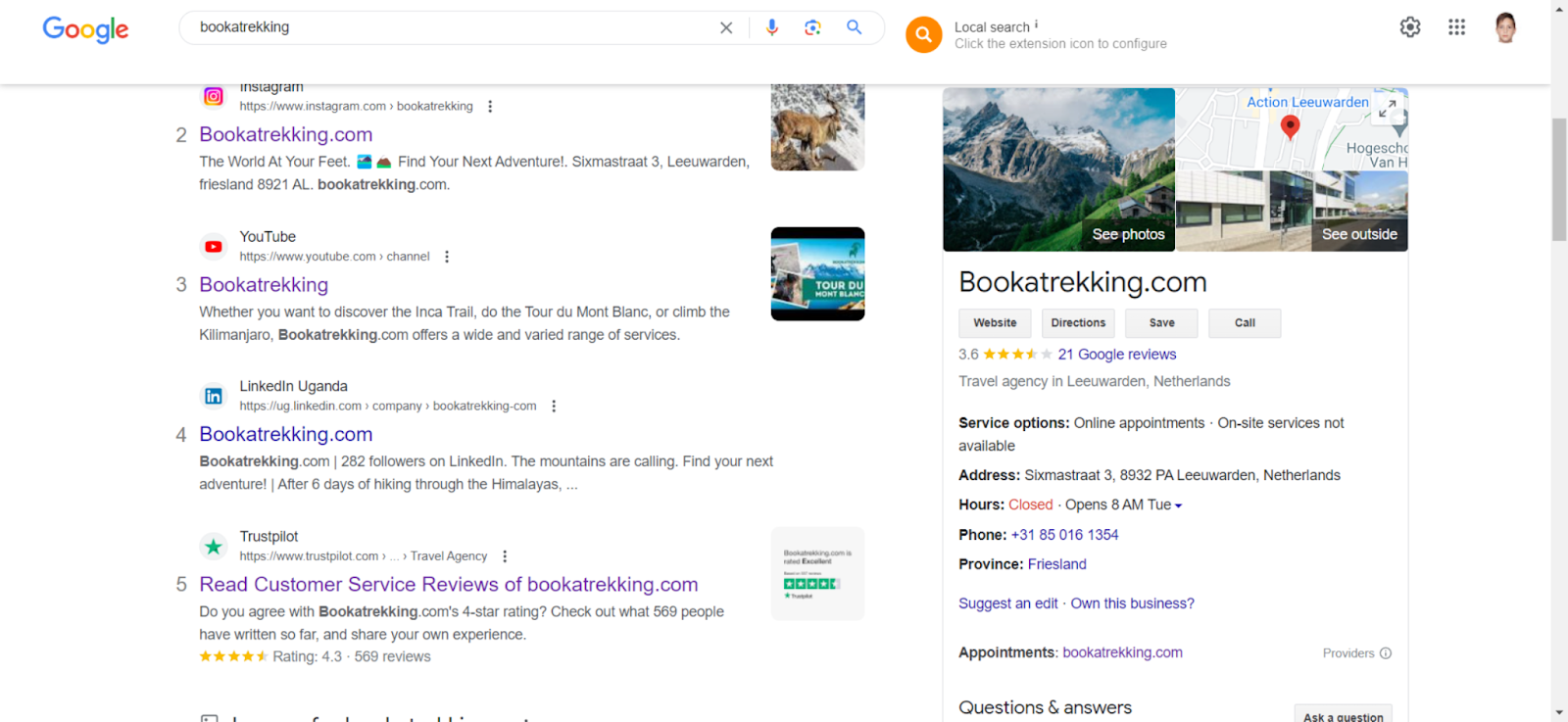Open See photos mountain image
Screen dimensions: 1568x722
[x=1058, y=169]
